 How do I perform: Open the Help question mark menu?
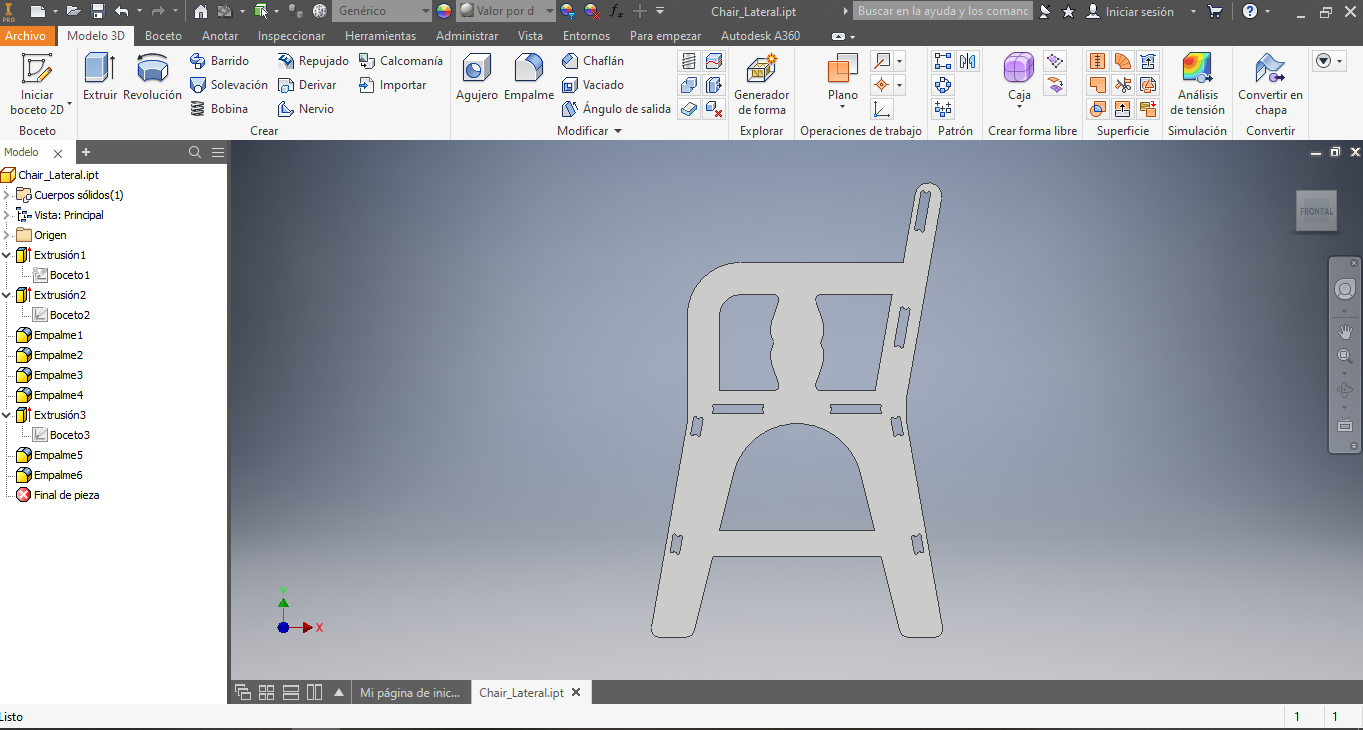1250,11
